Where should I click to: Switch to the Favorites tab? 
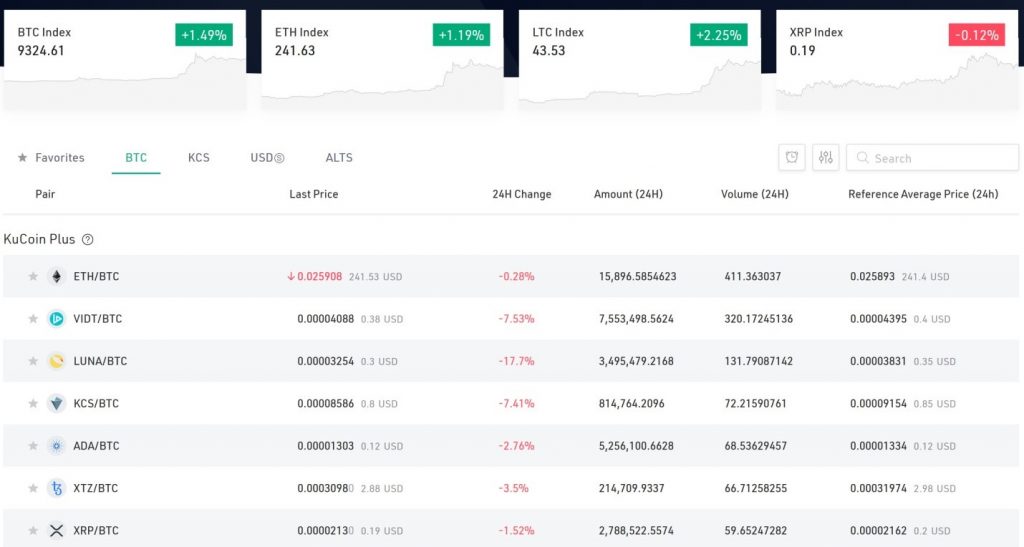[51, 157]
